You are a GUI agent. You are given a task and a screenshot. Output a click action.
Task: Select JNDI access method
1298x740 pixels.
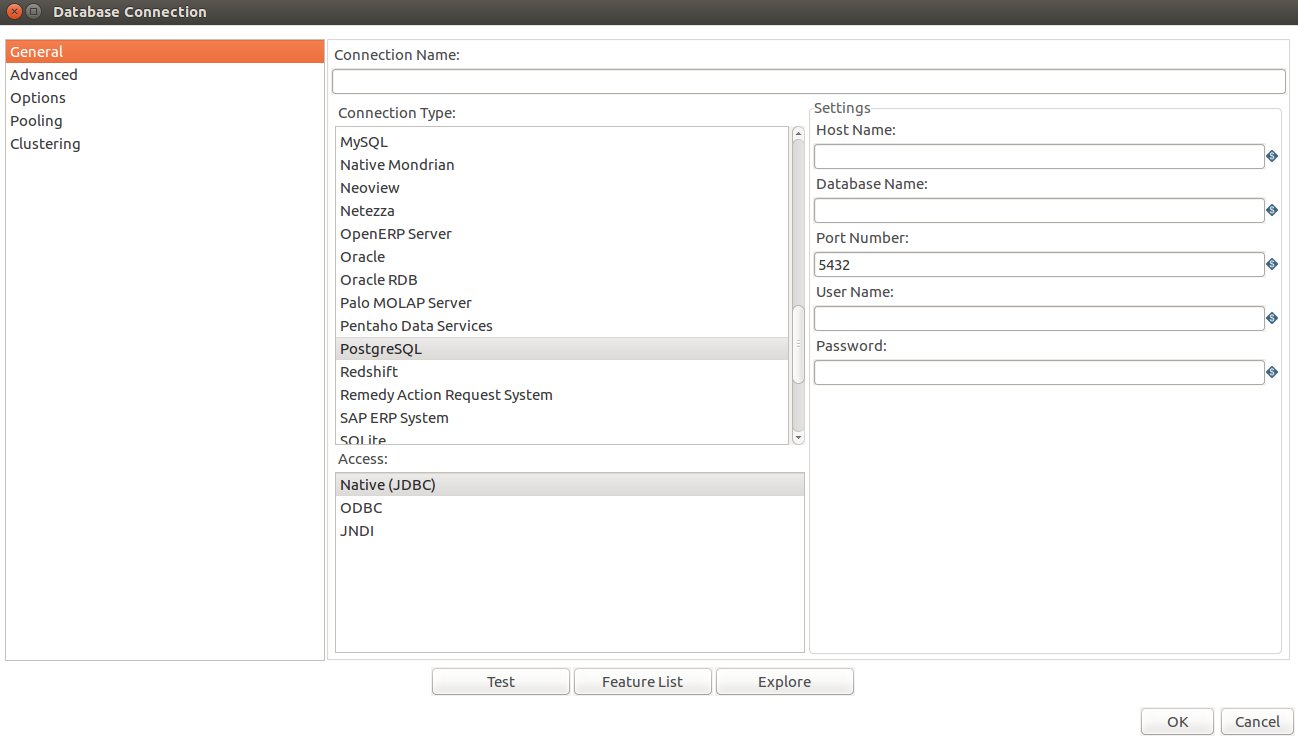[357, 531]
